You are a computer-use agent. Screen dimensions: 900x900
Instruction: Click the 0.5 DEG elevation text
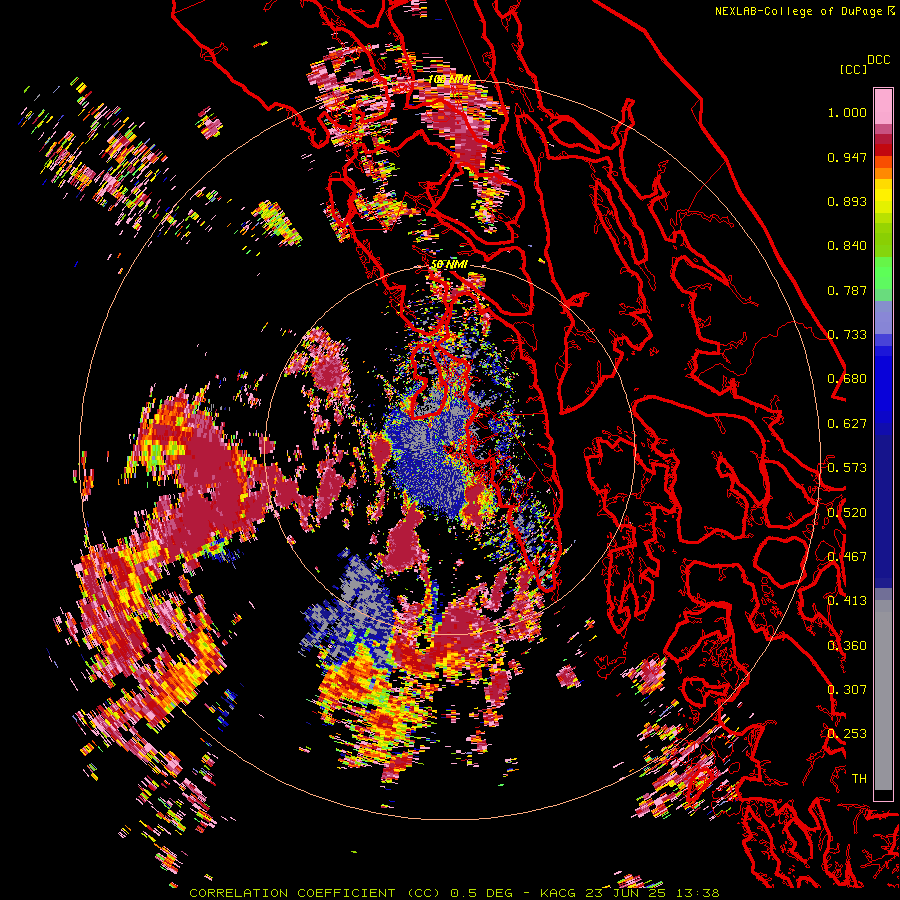coord(484,893)
